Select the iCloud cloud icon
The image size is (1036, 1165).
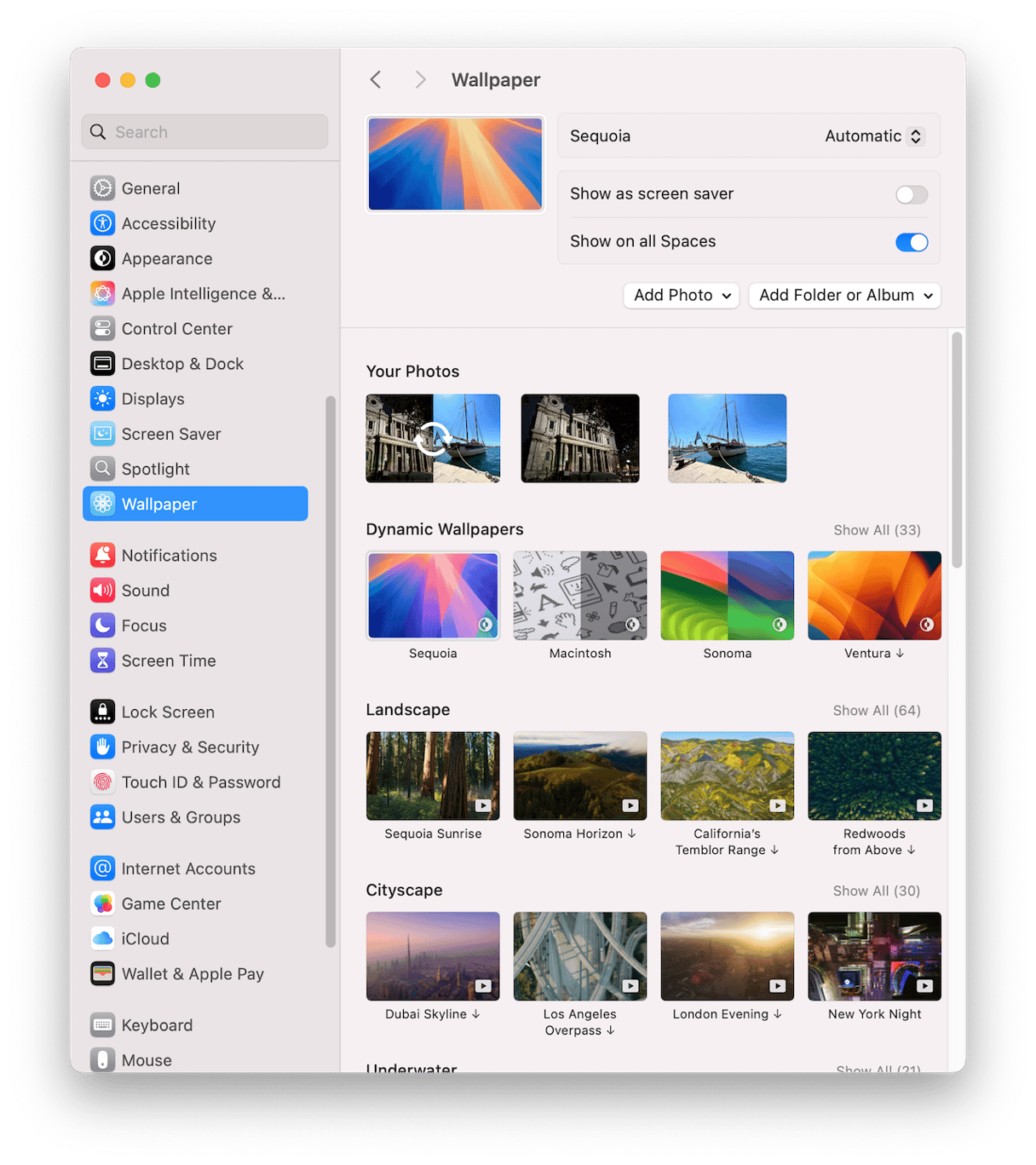tap(102, 938)
